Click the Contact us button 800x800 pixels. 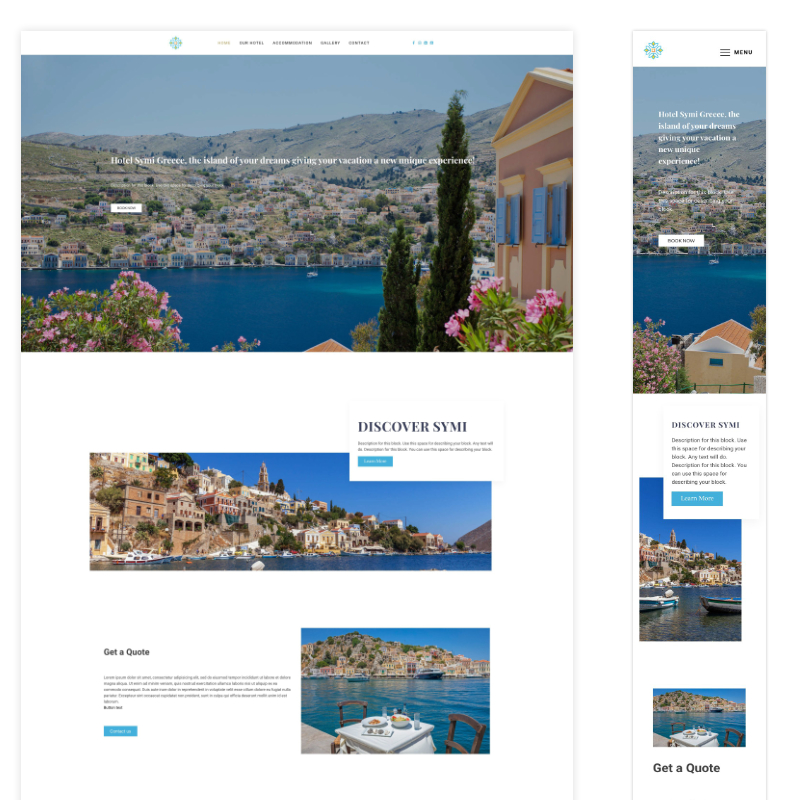coord(120,731)
